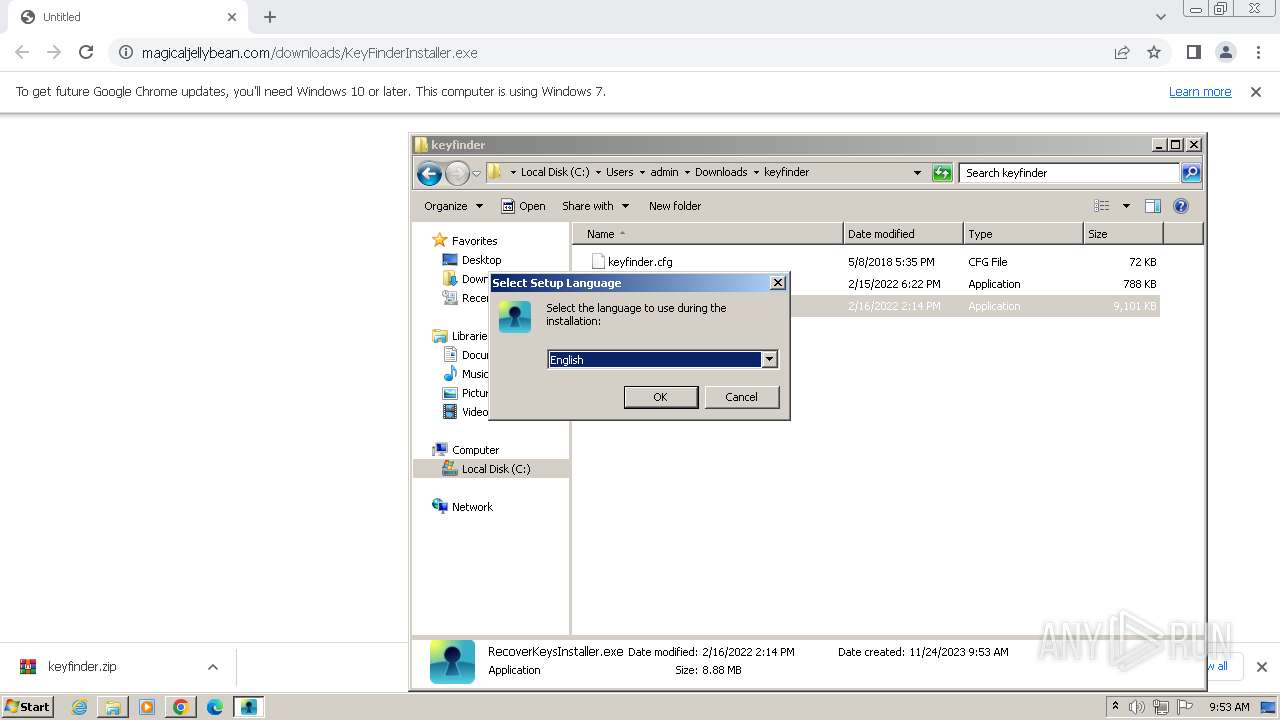1280x720 pixels.
Task: Open recent pages dropdown in Explorer
Action: pyautogui.click(x=476, y=173)
